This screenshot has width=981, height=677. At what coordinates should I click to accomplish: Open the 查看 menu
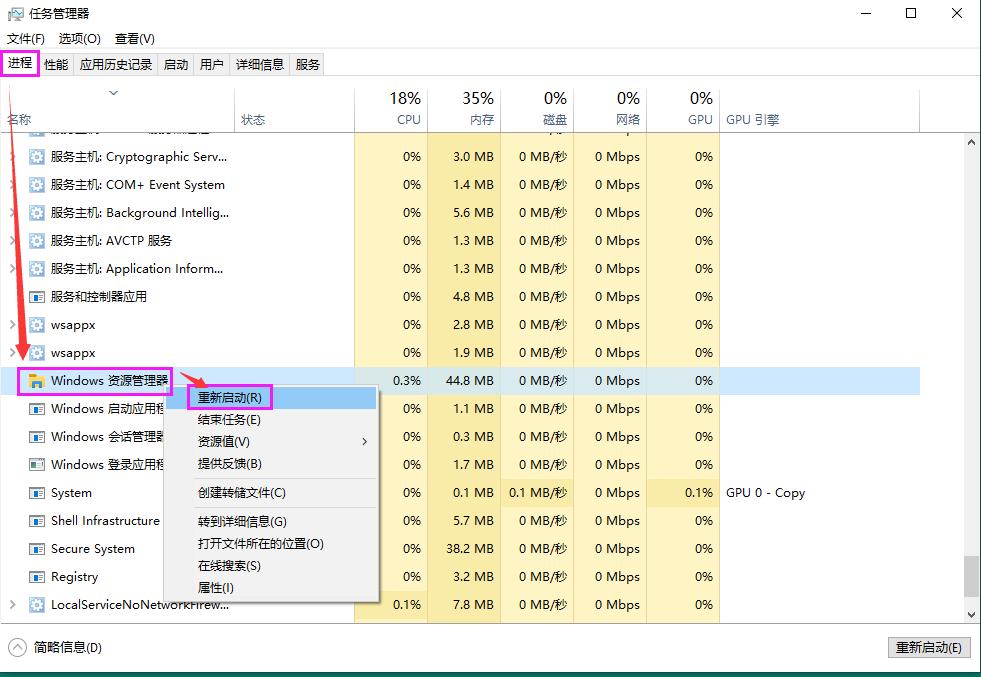[x=135, y=38]
